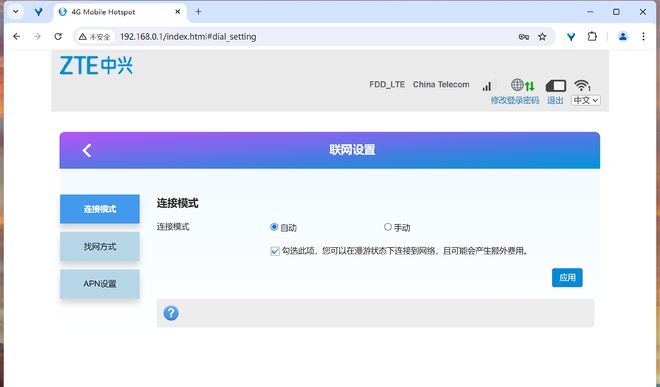The image size is (660, 387).
Task: Open the 修改登录密码 link
Action: tap(515, 100)
